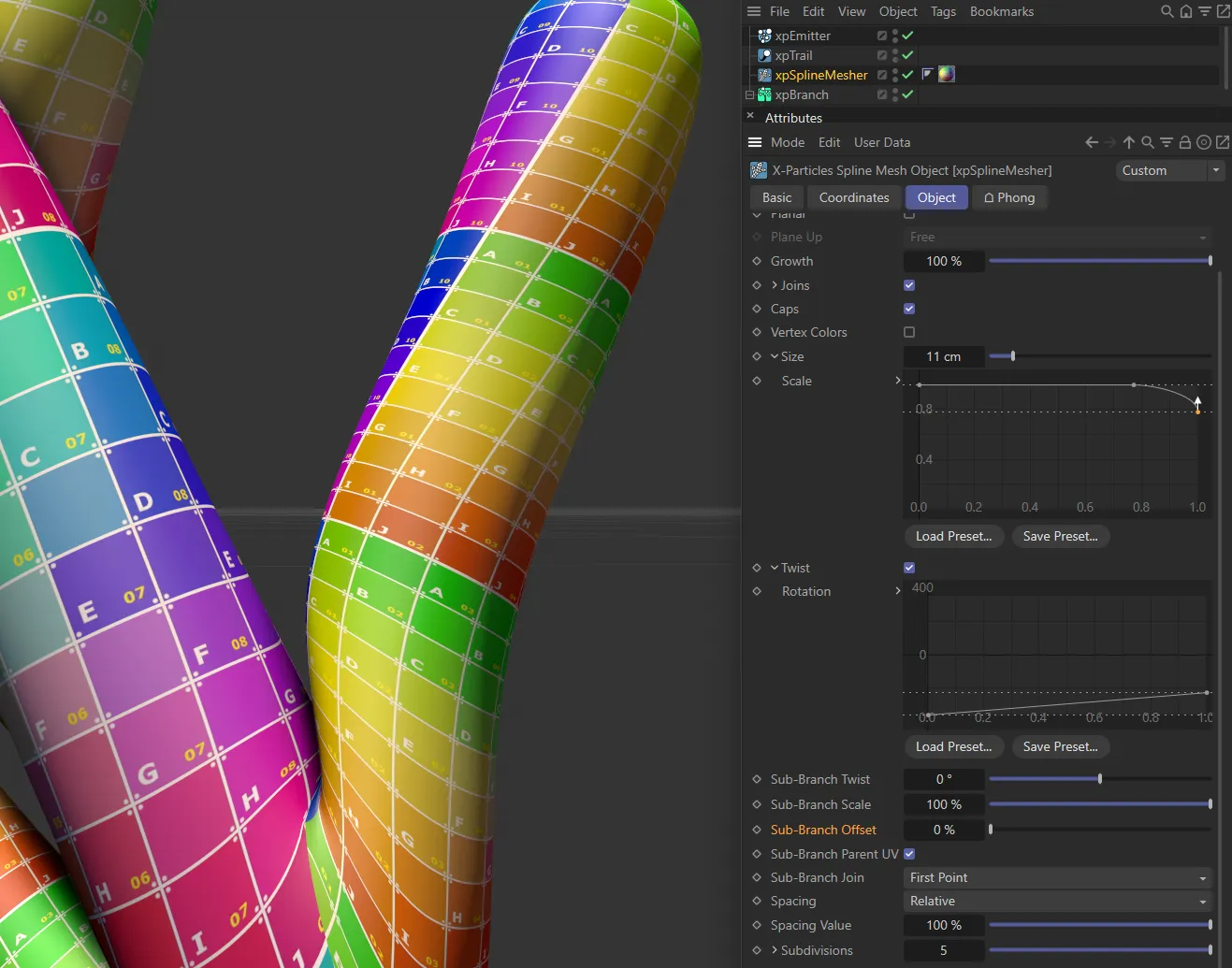Image resolution: width=1232 pixels, height=968 pixels.
Task: Click the lock icon in the Attributes manager
Action: point(1184,142)
